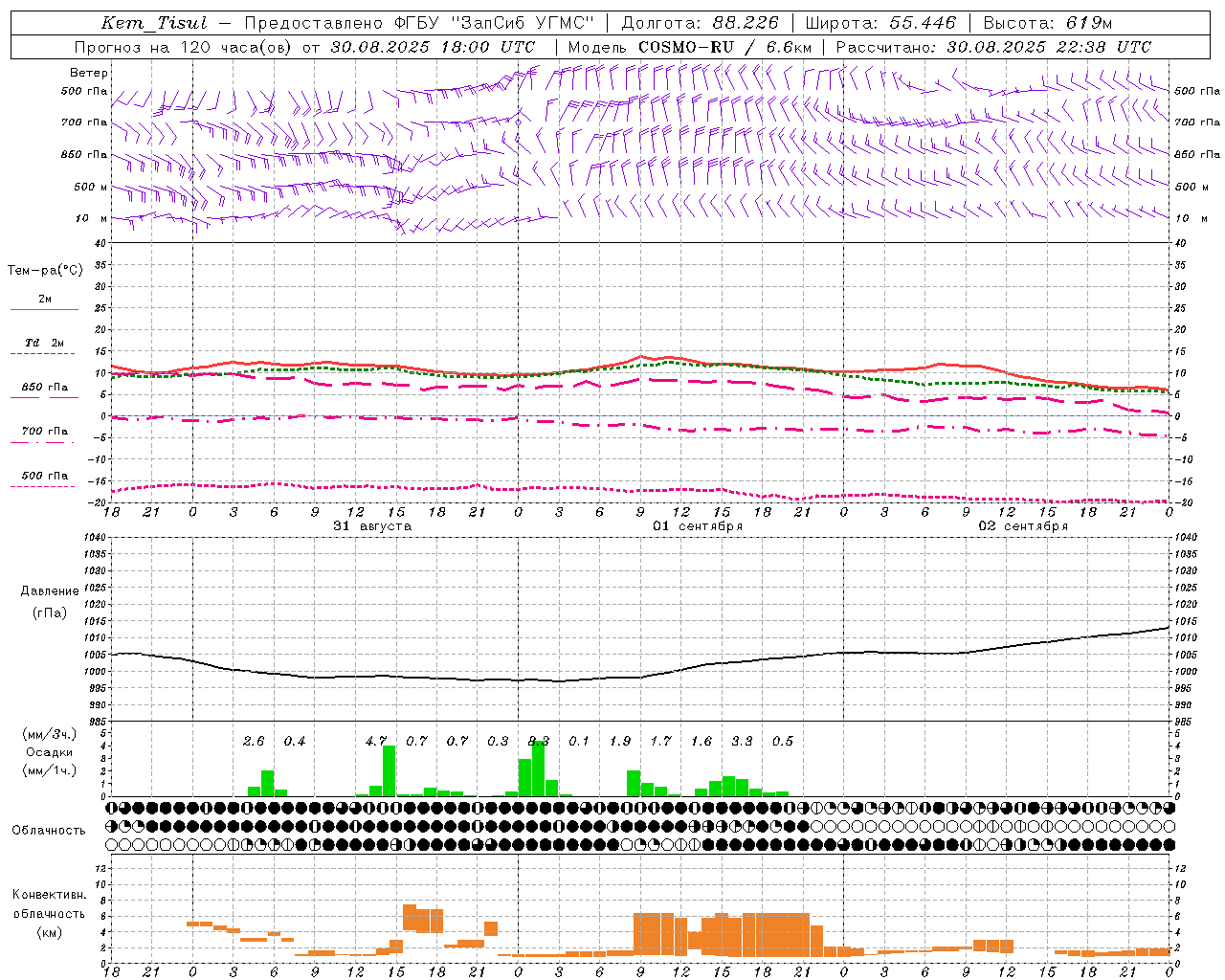The height and width of the screenshot is (980, 1225).
Task: Click the (мм/3ч.) precipitation unit label
Action: [50, 734]
